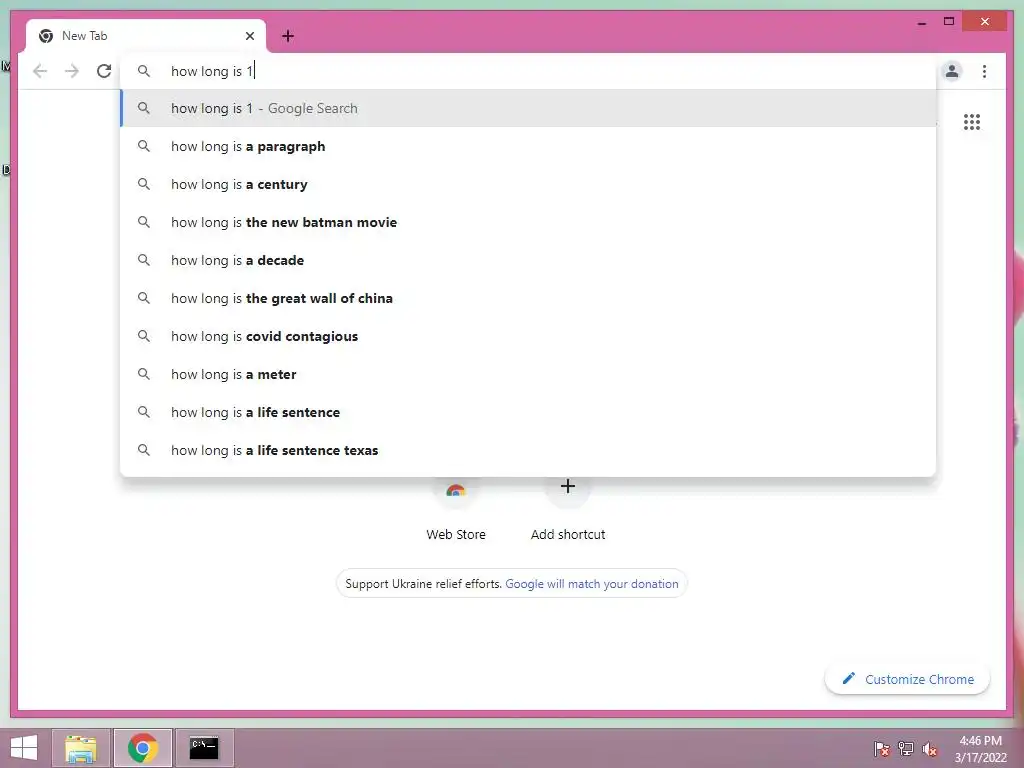Click search icon beside 'a meter' suggestion
Viewport: 1024px width, 768px height.
[144, 374]
